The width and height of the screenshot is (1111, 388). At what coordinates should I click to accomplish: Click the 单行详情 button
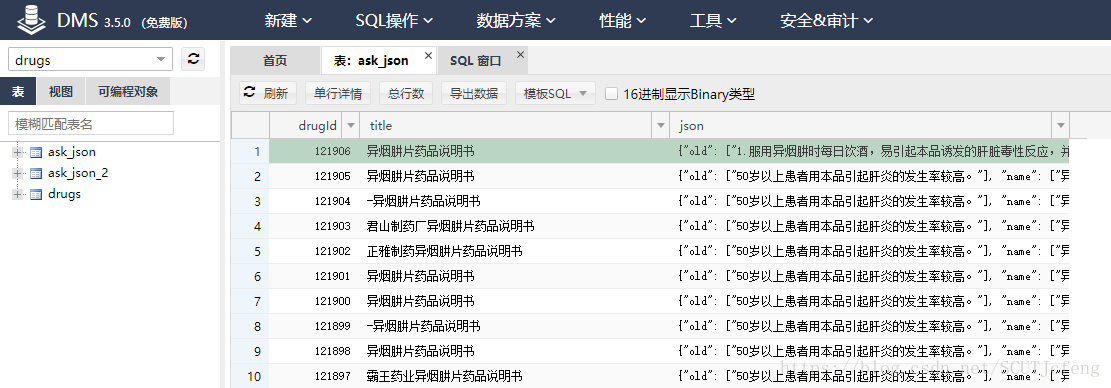337,93
